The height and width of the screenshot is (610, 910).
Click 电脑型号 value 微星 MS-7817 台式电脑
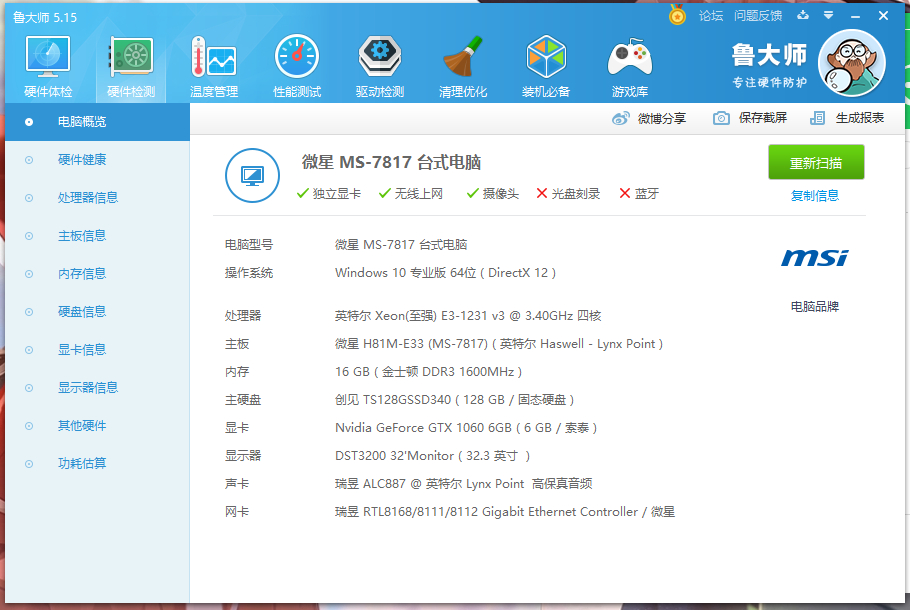coord(401,245)
